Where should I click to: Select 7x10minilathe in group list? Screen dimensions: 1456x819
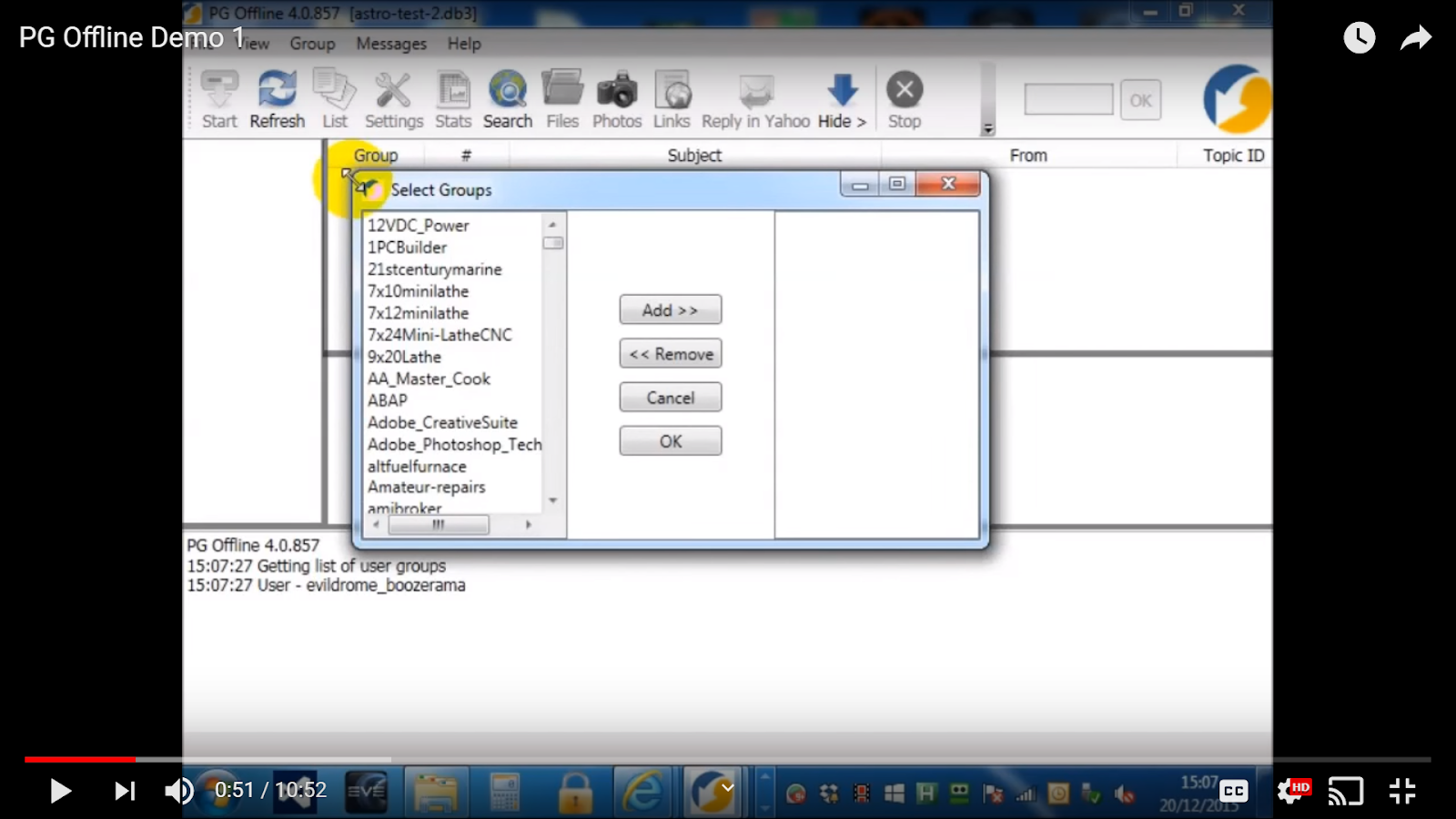click(x=419, y=291)
